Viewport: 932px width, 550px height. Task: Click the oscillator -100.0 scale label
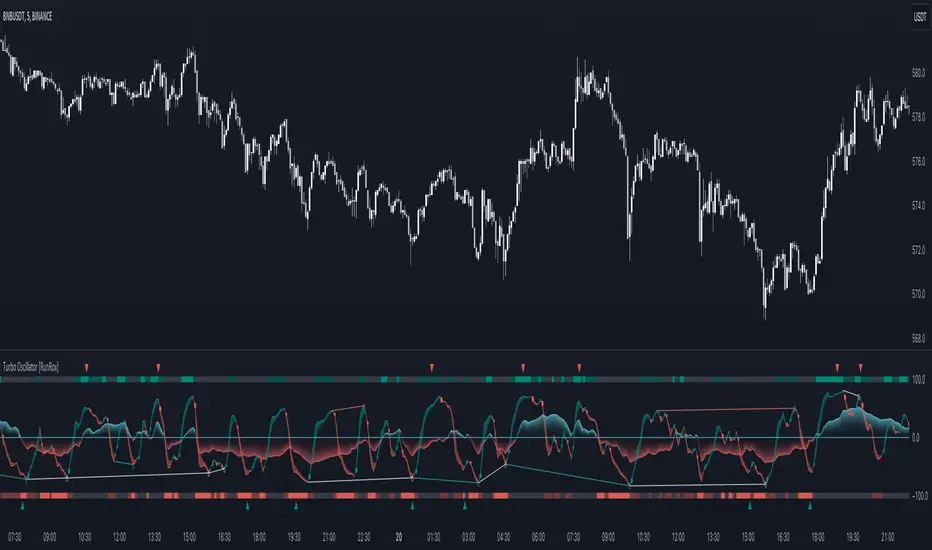[920, 495]
